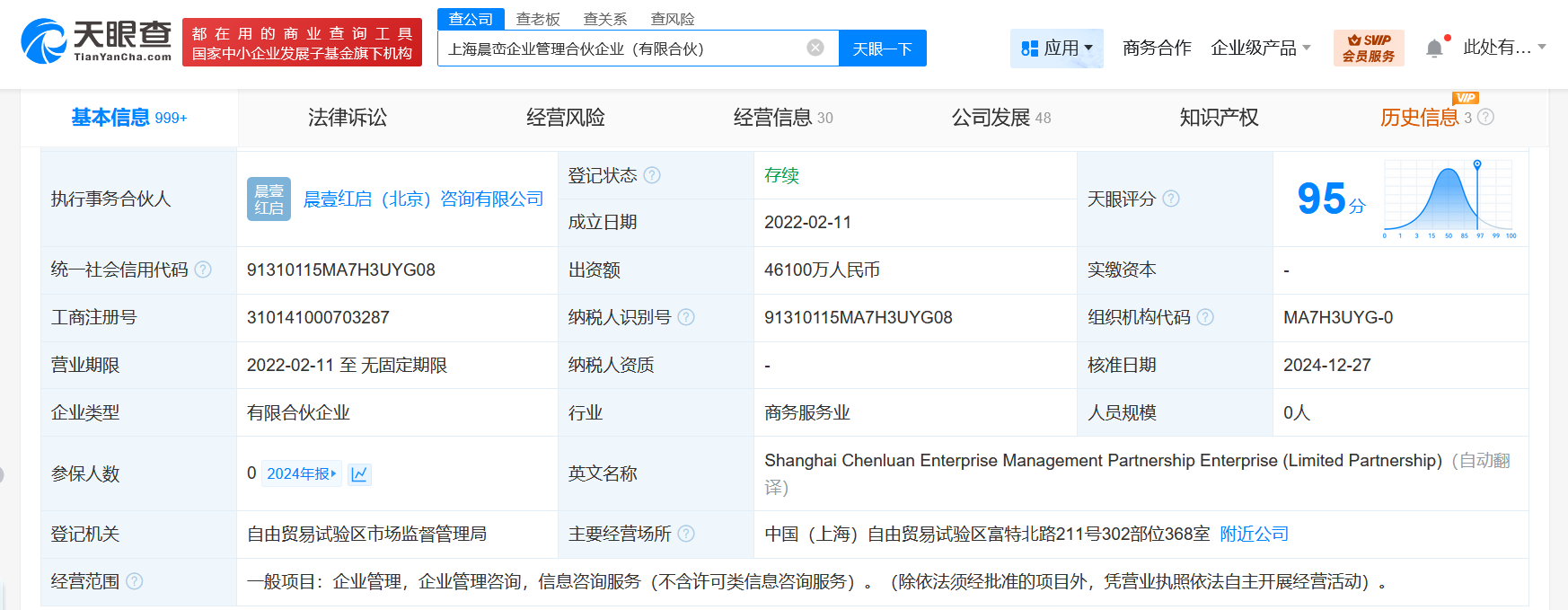Screen dimensions: 1568x610
Task: Click the address 富特北路211号302部位368室
Action: pos(1098,534)
